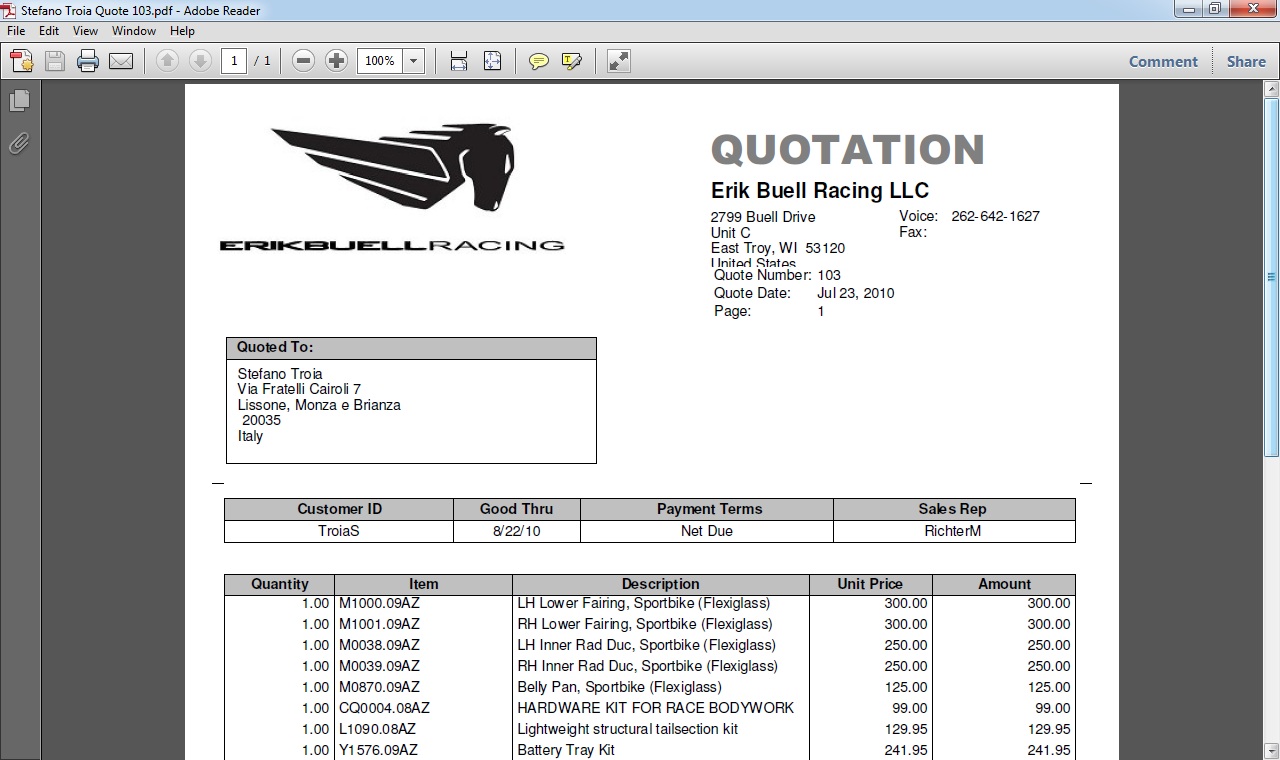Open the Share pane

(x=1246, y=61)
